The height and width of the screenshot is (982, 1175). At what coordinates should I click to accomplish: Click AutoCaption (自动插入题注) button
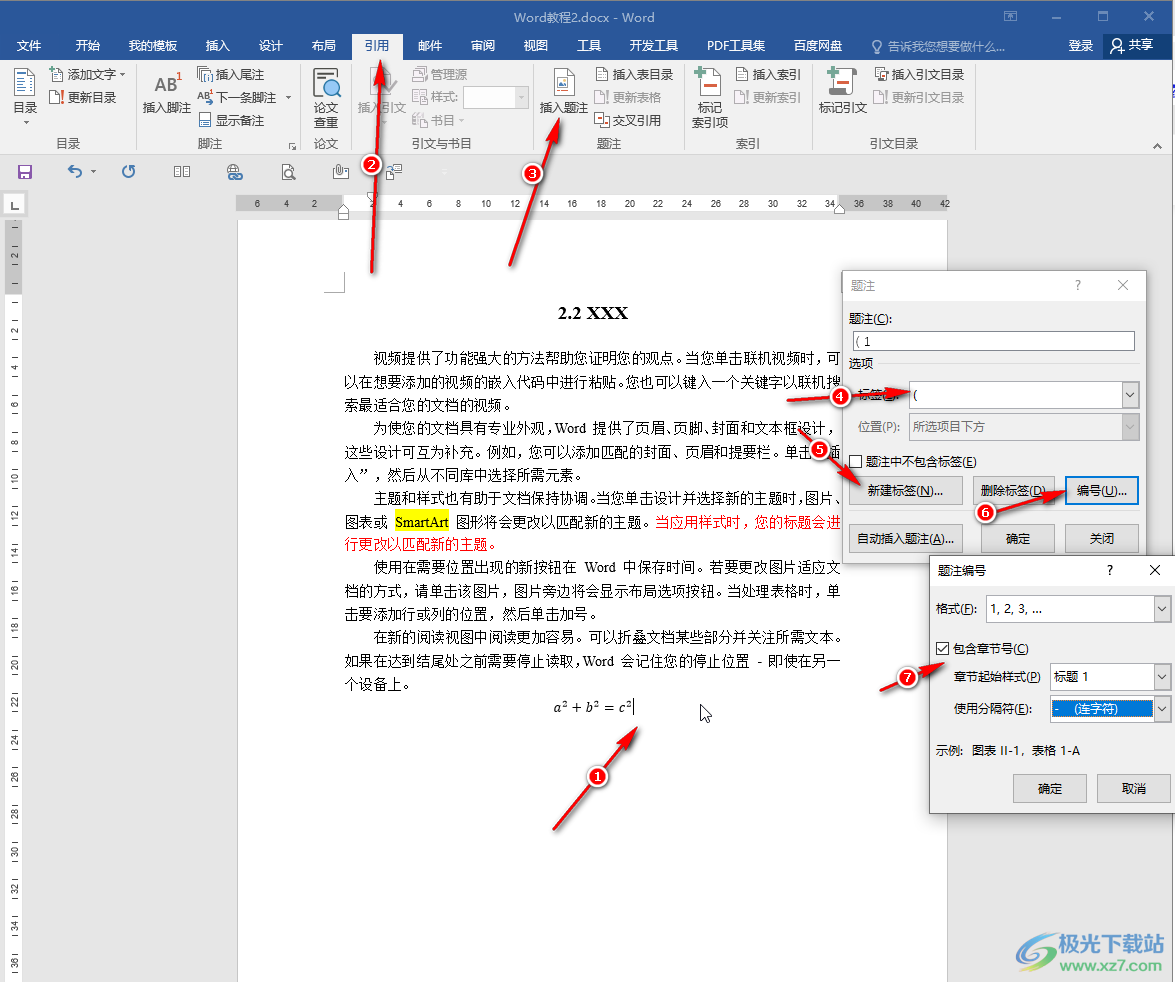click(x=905, y=538)
